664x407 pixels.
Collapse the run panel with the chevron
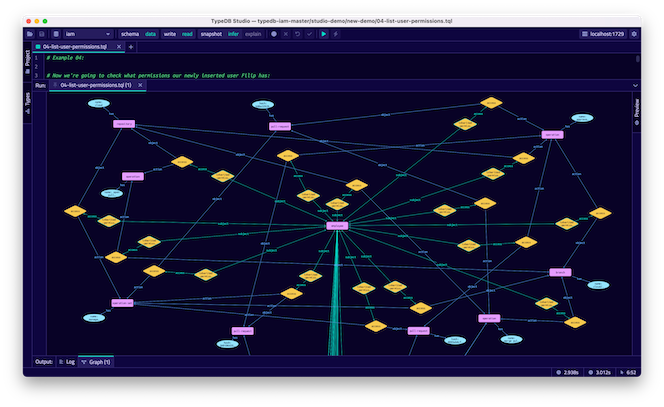(x=635, y=86)
